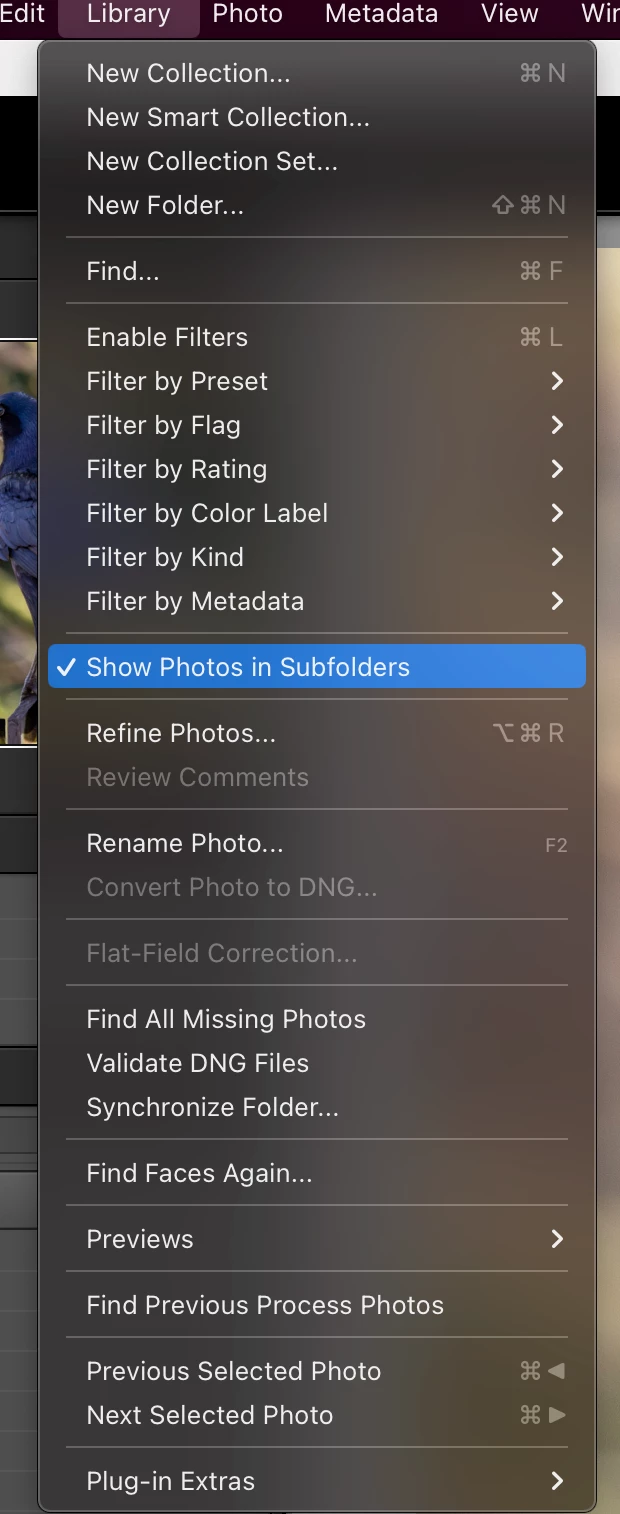Choose New Collection menu item
This screenshot has height=1514, width=620.
316,73
